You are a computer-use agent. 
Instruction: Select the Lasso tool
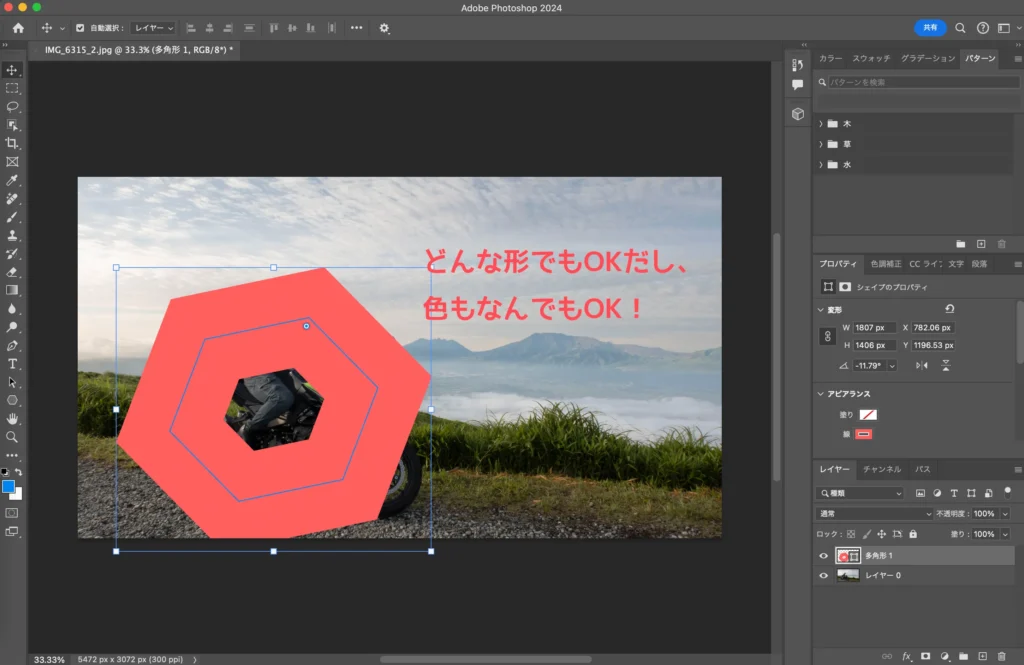12,106
